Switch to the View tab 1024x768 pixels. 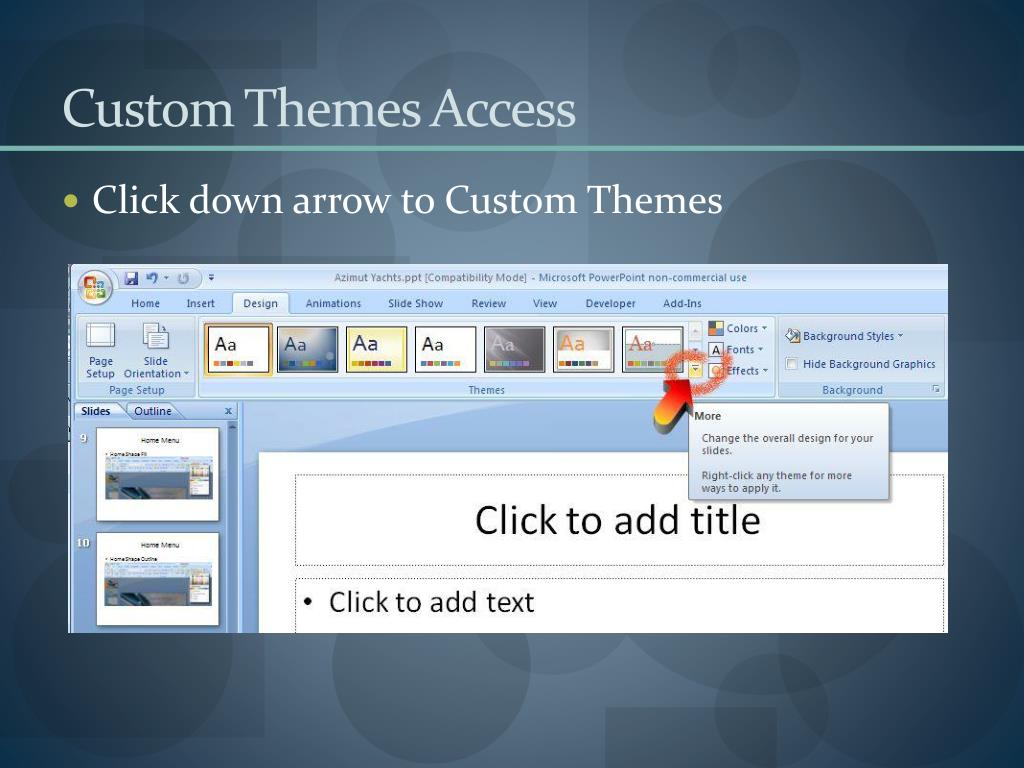click(x=545, y=303)
